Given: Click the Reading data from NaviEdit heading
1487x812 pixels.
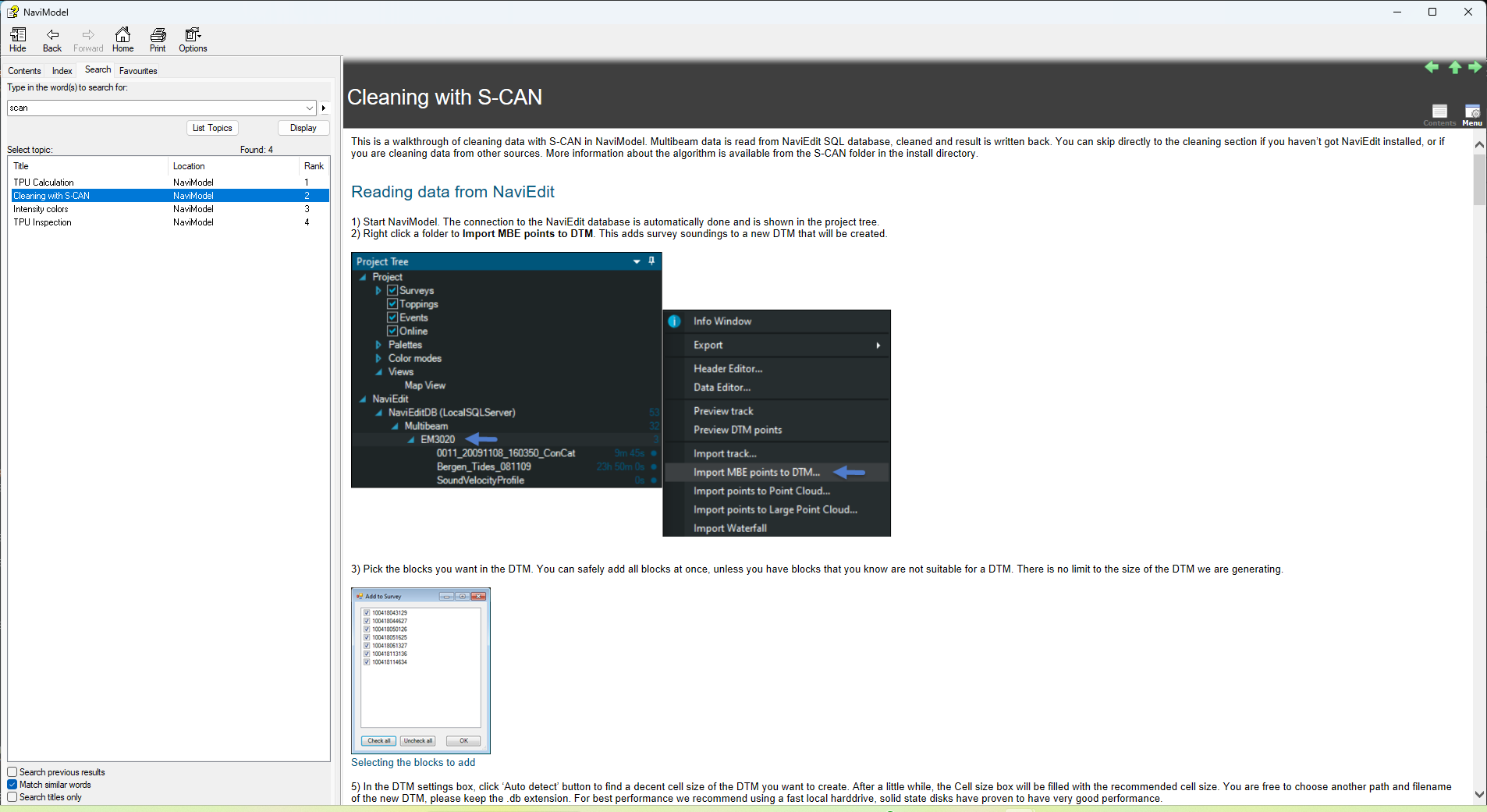Looking at the screenshot, I should click(x=452, y=192).
